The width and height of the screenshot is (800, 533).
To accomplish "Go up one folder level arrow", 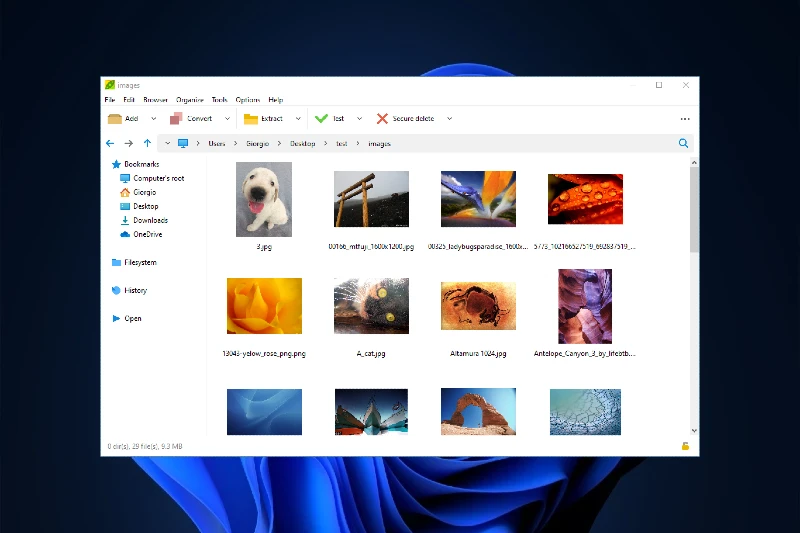I will (147, 143).
